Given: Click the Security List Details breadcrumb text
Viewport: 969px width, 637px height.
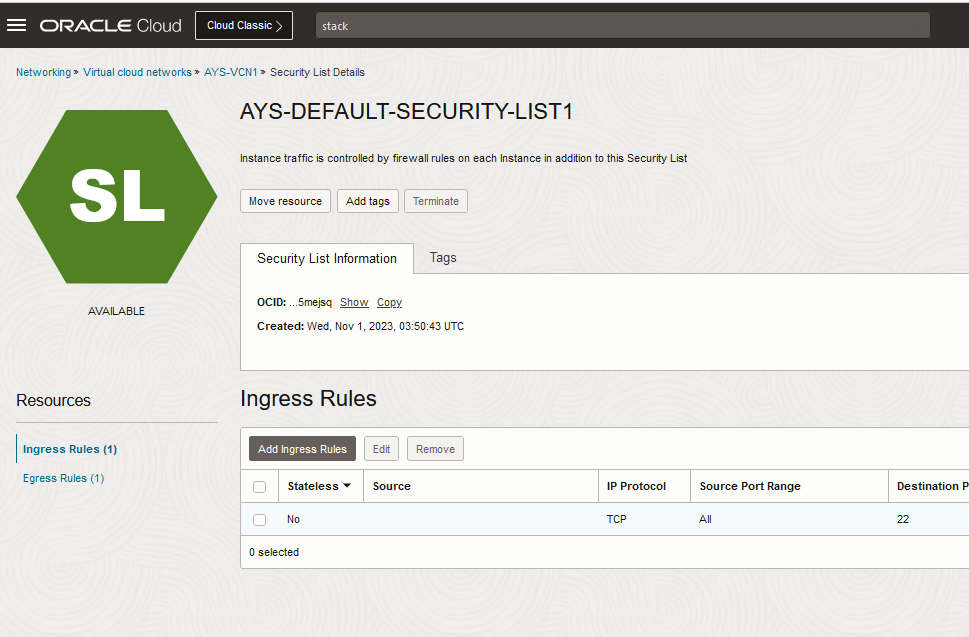Looking at the screenshot, I should coord(317,72).
